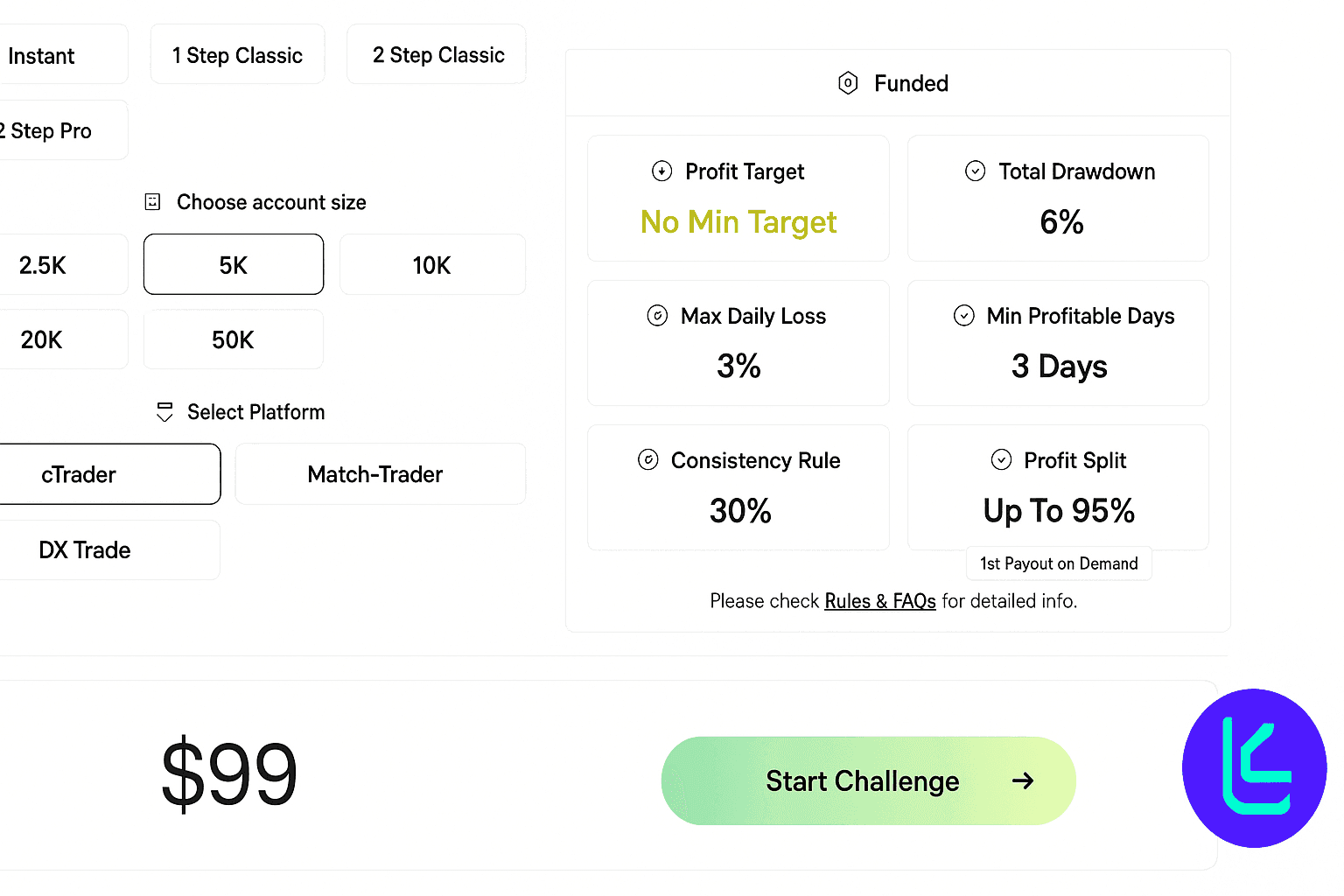Screen dimensions: 1344x896
Task: Click the Total Drawdown check icon
Action: click(x=976, y=171)
